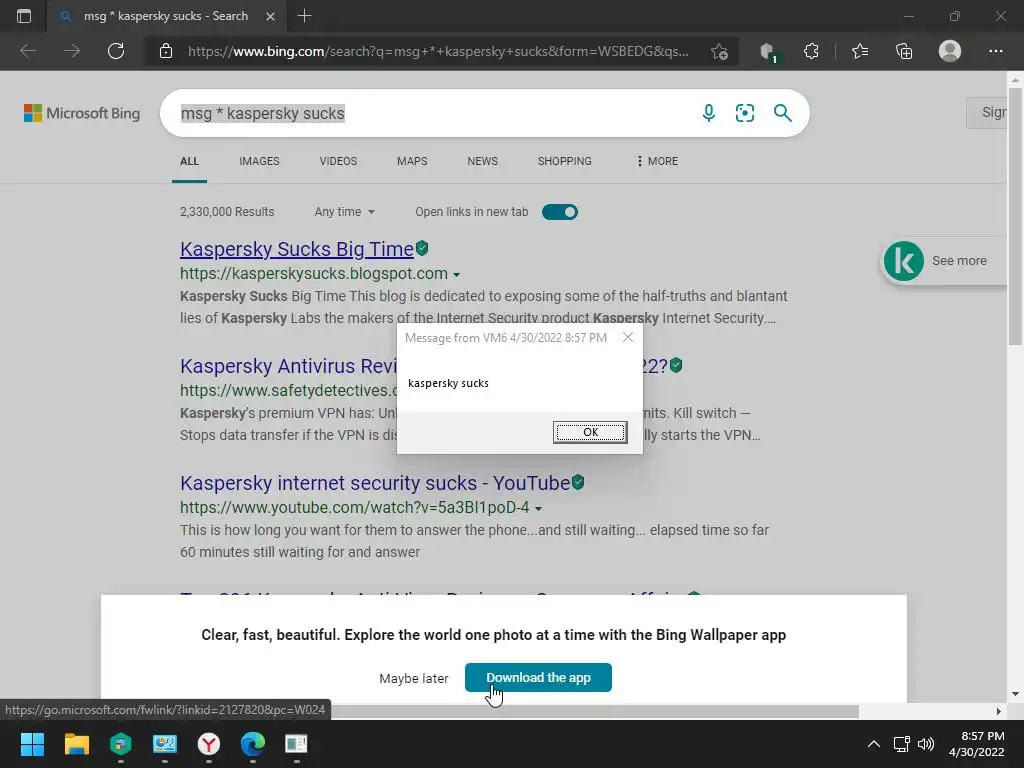Open the Extensions puzzle icon
The width and height of the screenshot is (1024, 768).
click(x=811, y=51)
